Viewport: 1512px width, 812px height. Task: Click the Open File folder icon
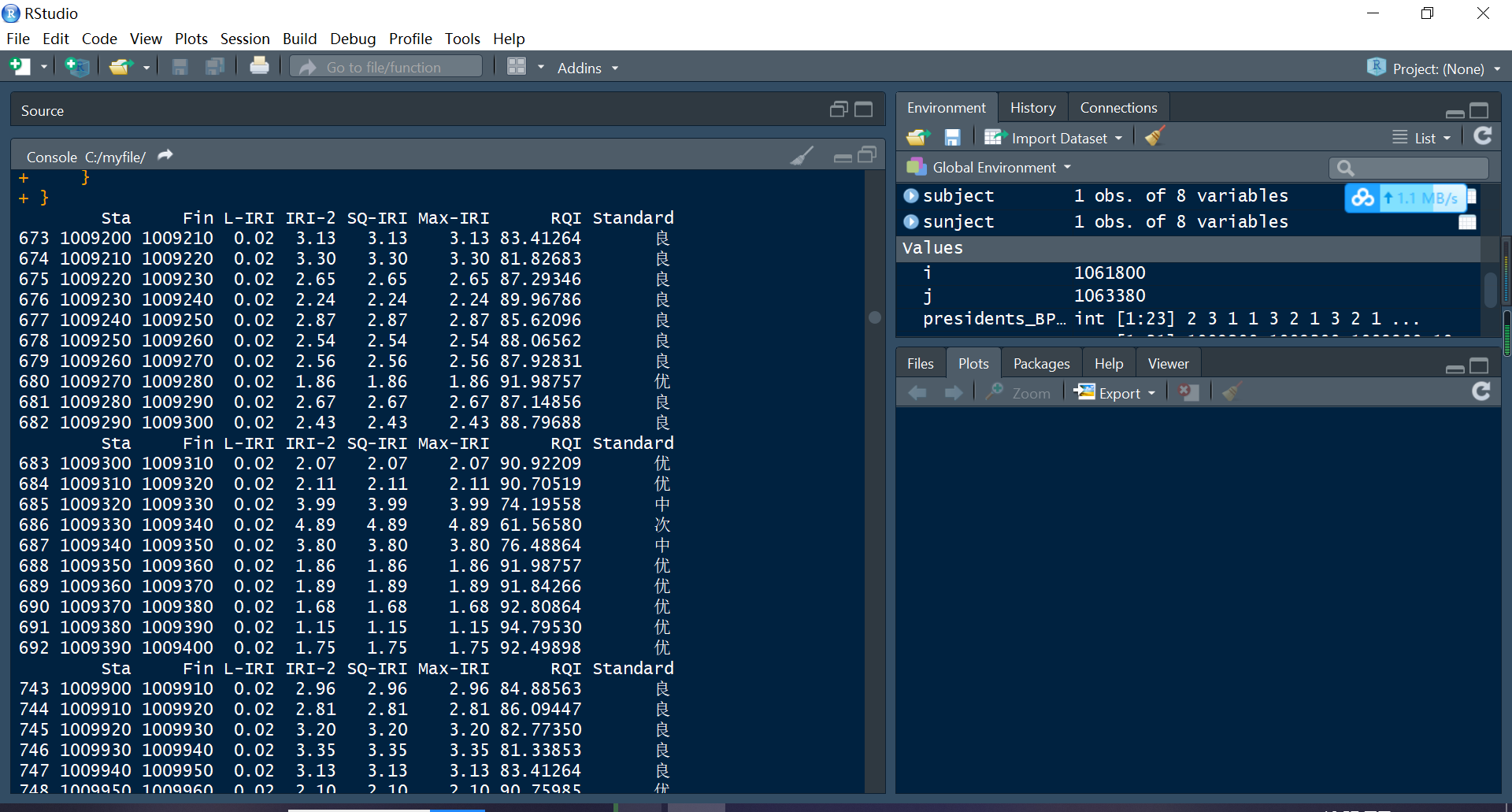click(x=120, y=68)
